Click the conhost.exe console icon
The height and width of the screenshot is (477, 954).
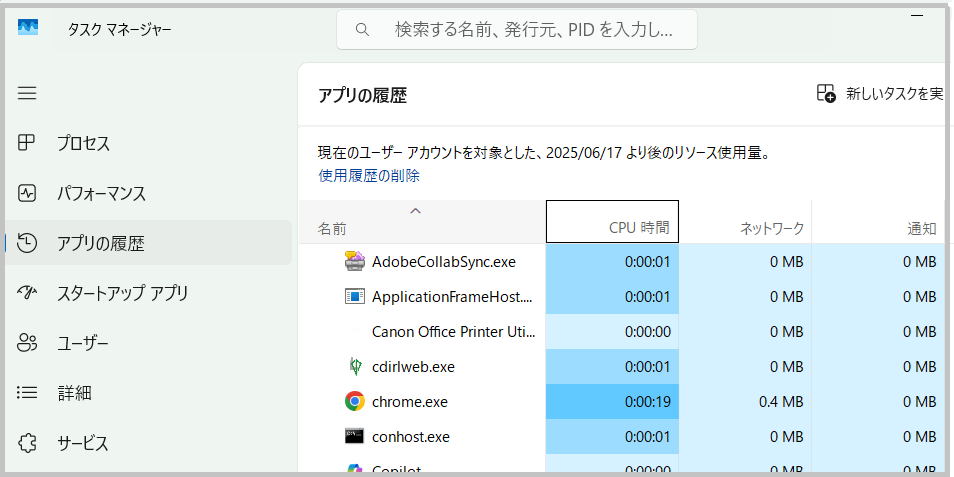(354, 436)
